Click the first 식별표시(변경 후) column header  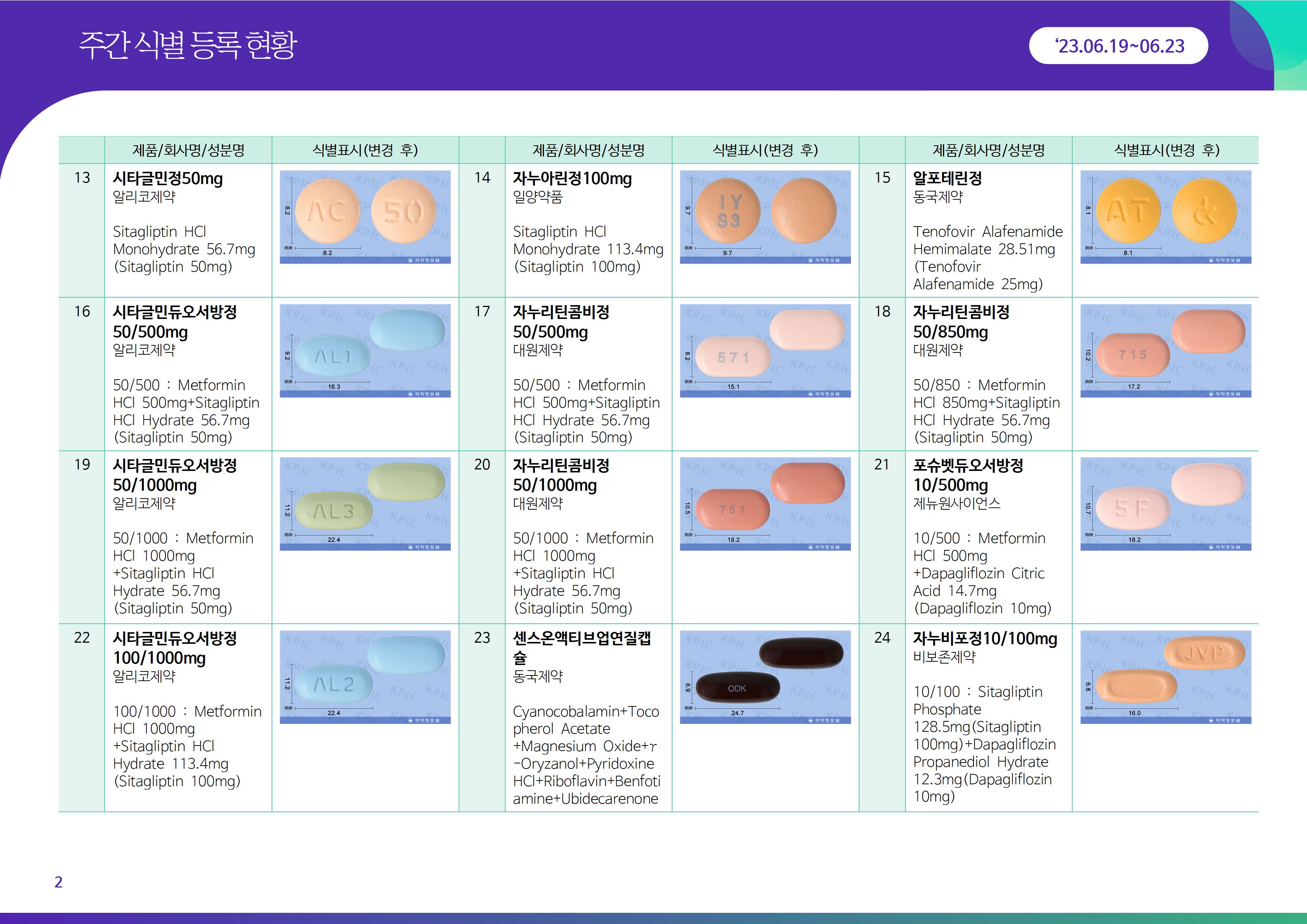[x=365, y=150]
